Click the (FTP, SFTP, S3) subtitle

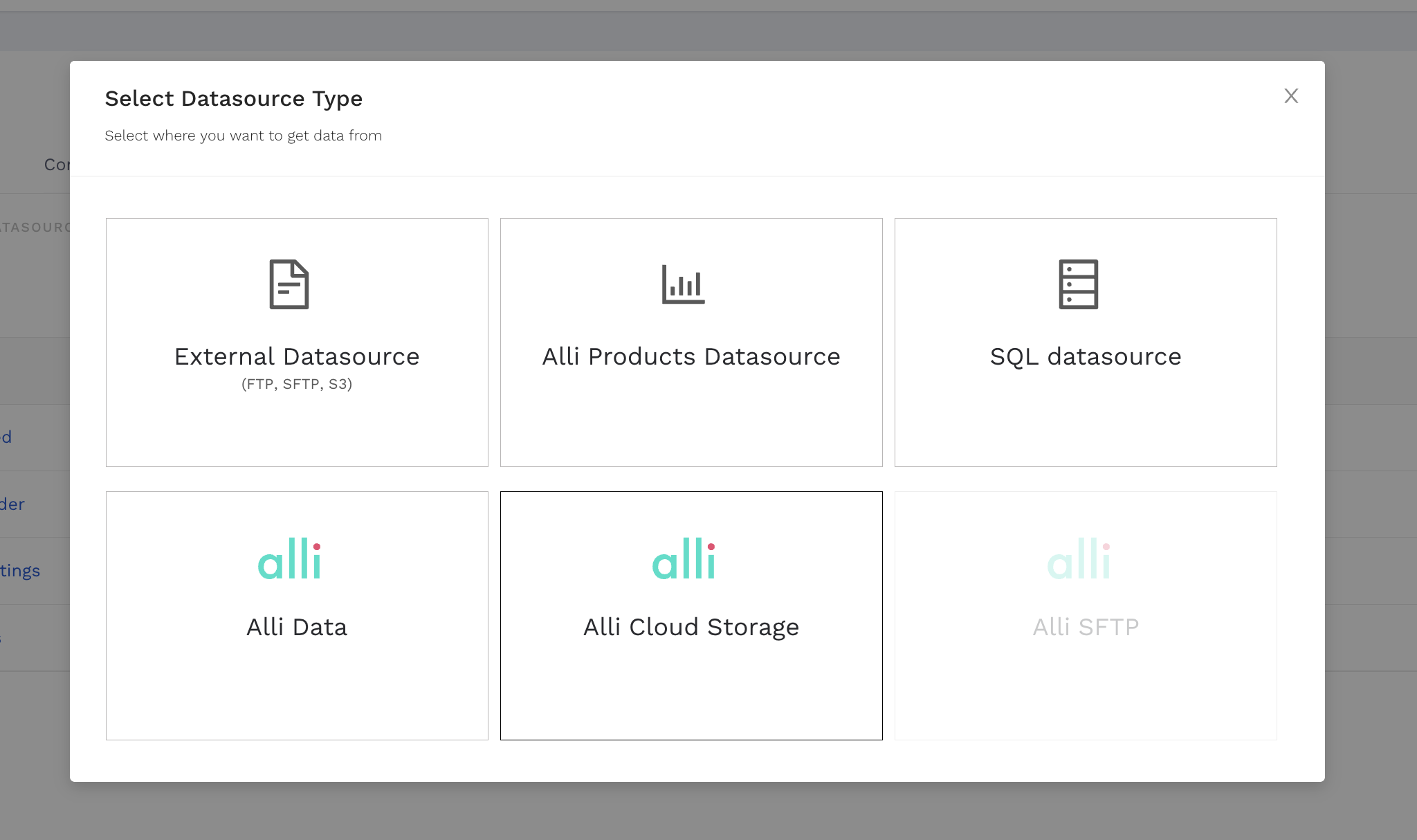tap(297, 384)
